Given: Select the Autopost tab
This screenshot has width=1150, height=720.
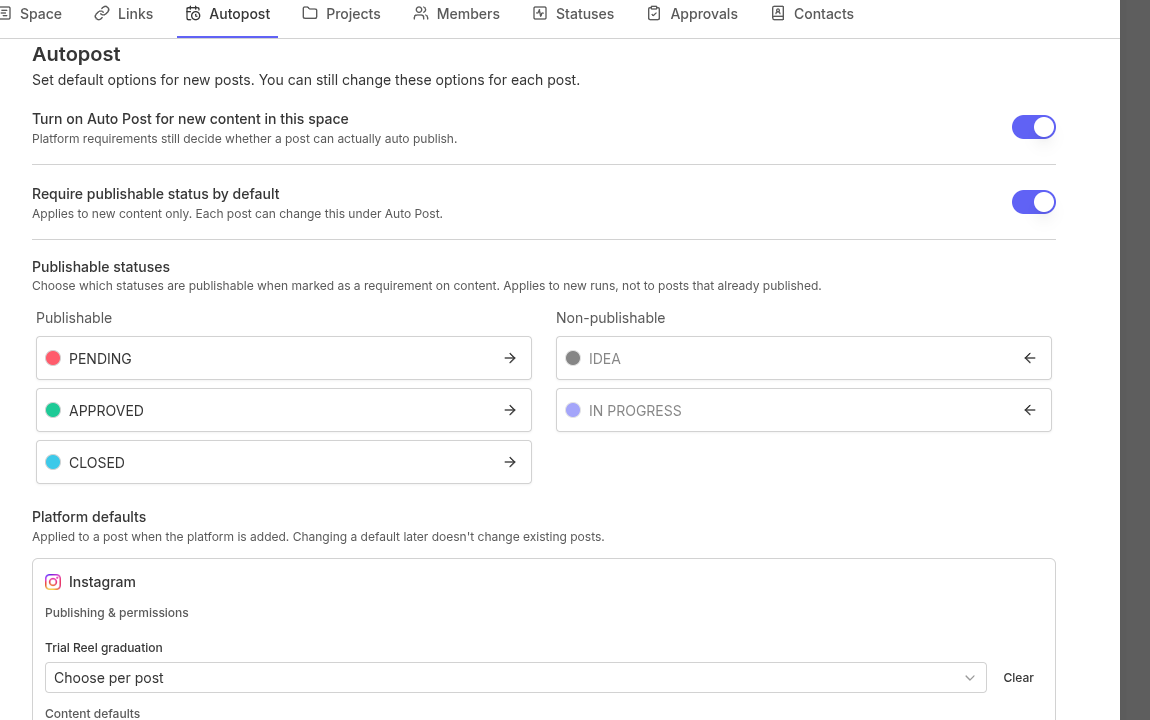Looking at the screenshot, I should coord(227,14).
